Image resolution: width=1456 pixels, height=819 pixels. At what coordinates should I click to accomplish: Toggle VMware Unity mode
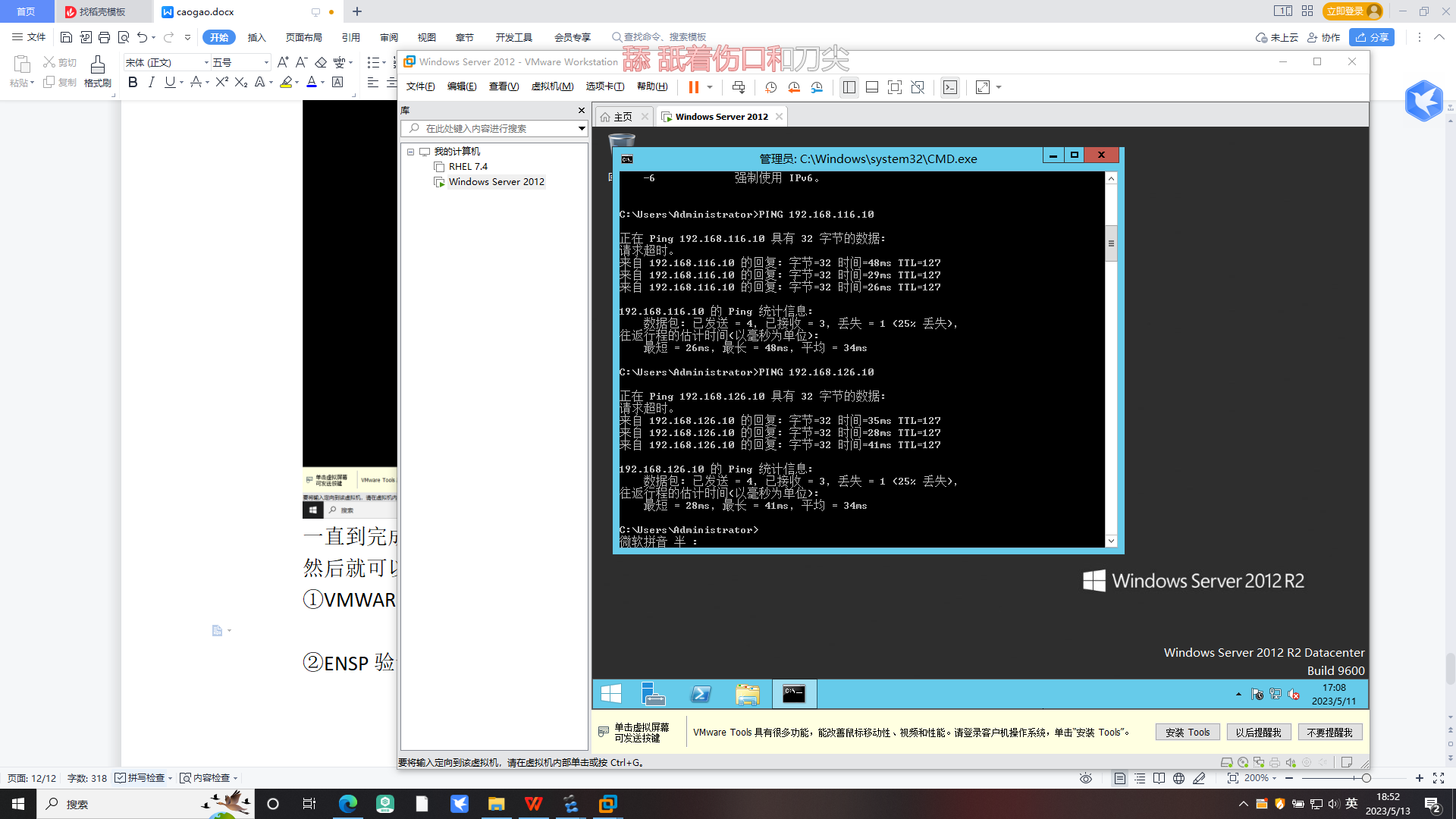pyautogui.click(x=918, y=87)
